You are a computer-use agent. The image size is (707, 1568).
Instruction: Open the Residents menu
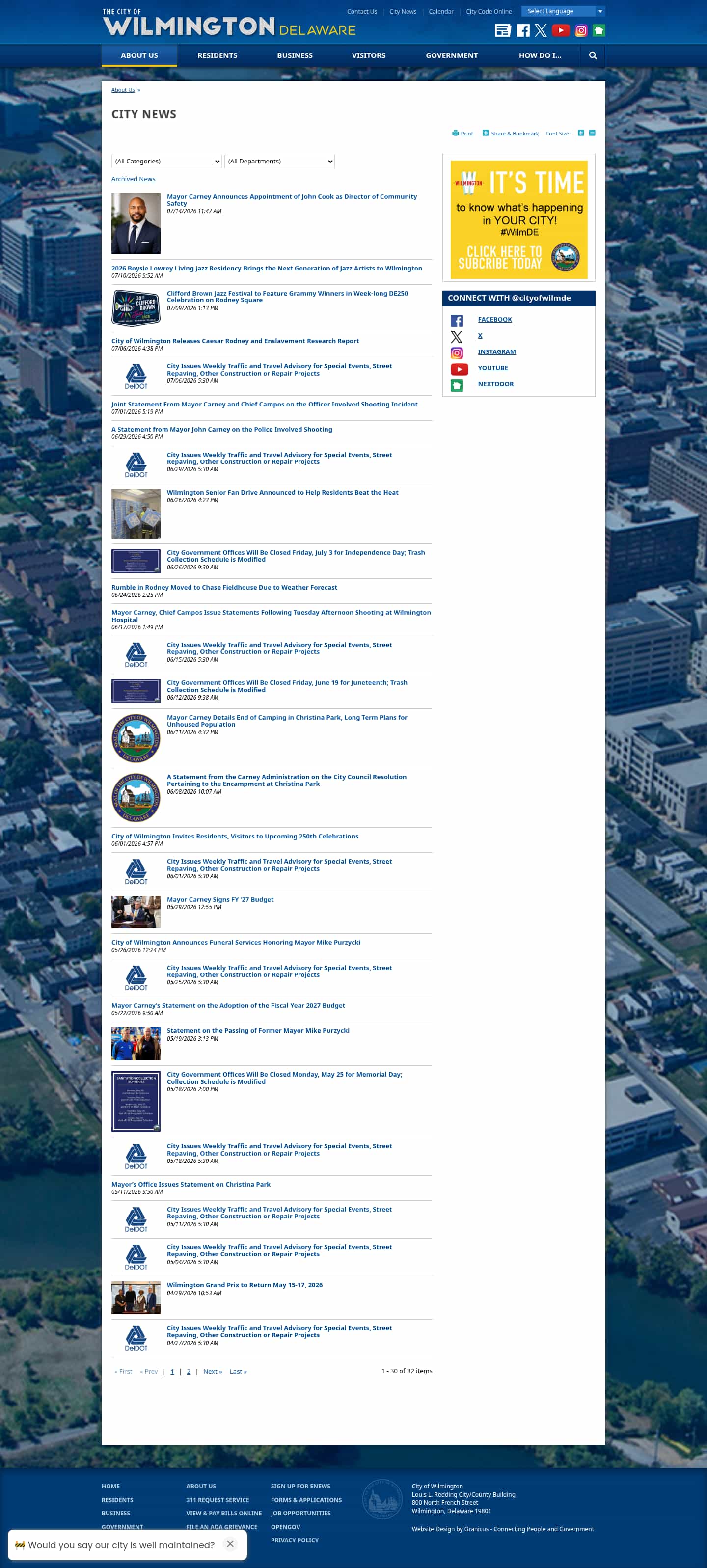point(218,55)
